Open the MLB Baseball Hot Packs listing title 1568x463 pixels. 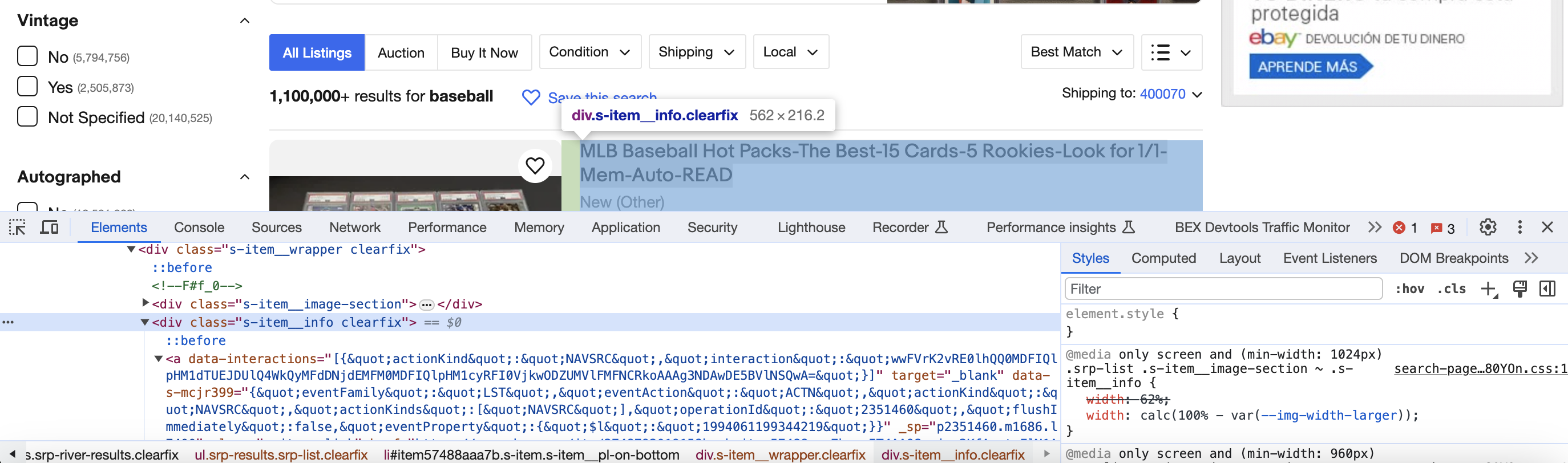pos(873,163)
